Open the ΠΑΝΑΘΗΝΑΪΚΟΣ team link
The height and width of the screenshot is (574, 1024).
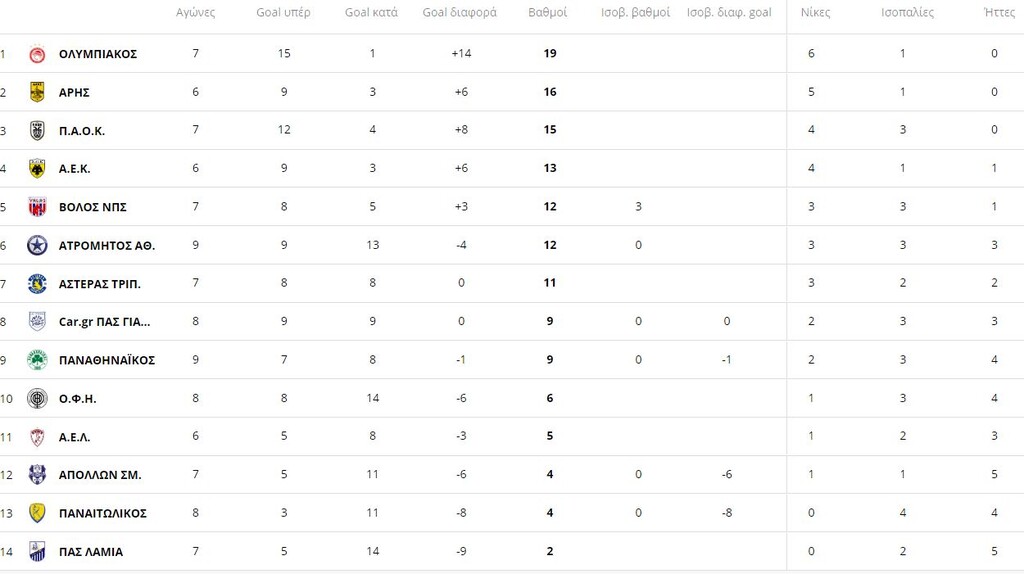click(107, 360)
